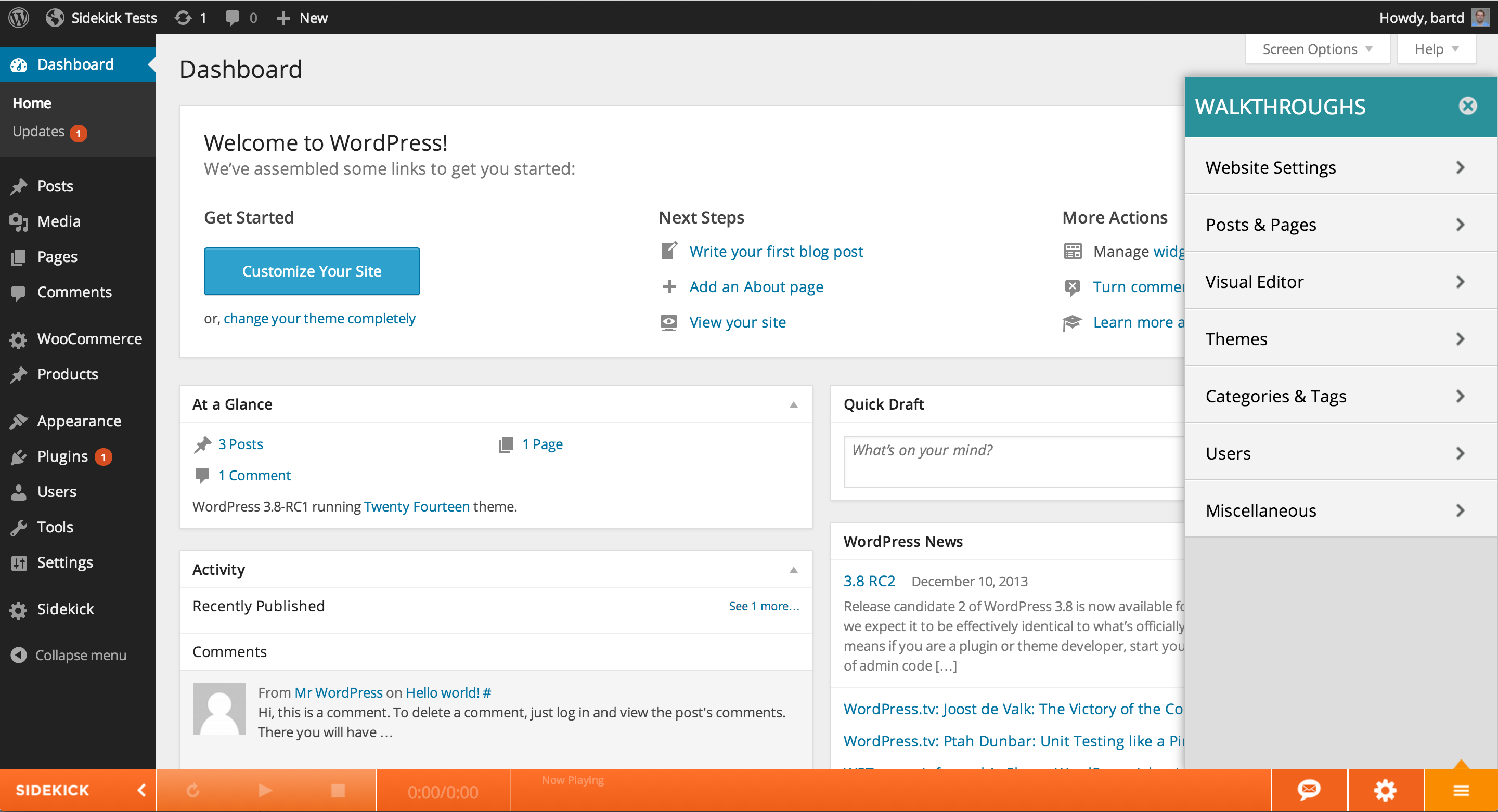
Task: Collapse the At a Glance widget
Action: point(793,404)
